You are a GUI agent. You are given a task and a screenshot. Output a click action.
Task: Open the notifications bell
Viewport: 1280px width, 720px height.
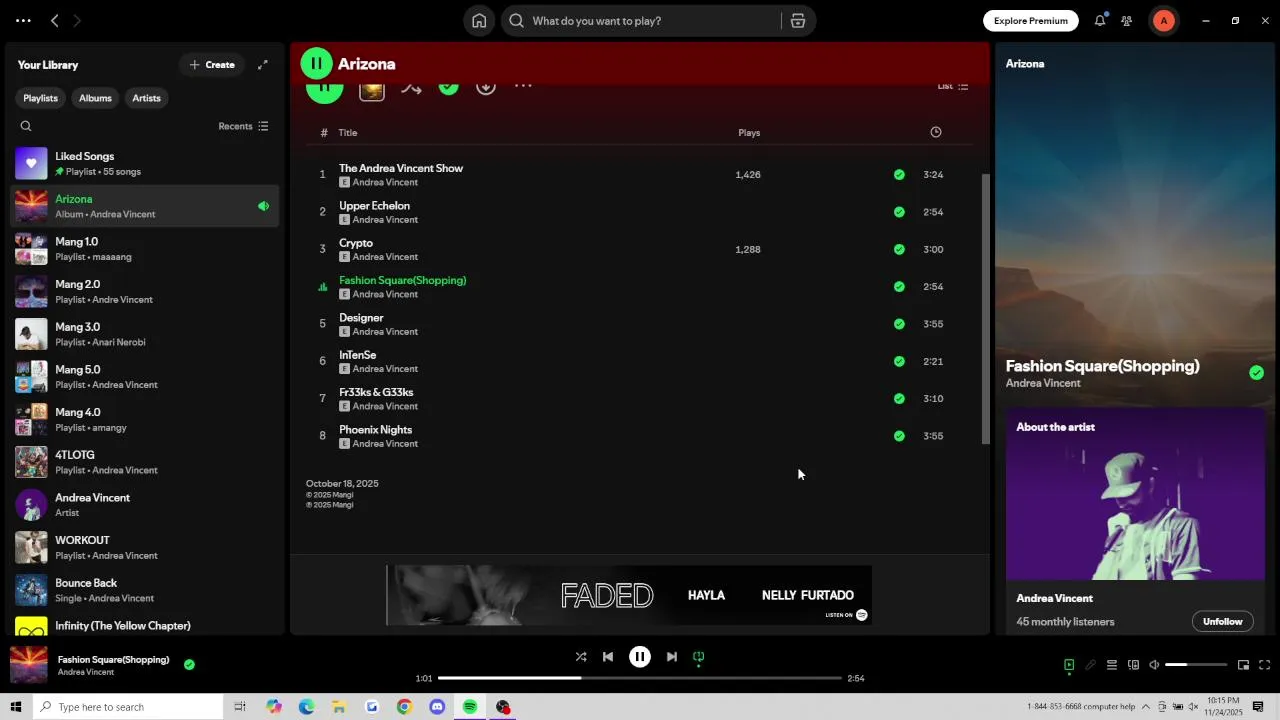pos(1100,21)
